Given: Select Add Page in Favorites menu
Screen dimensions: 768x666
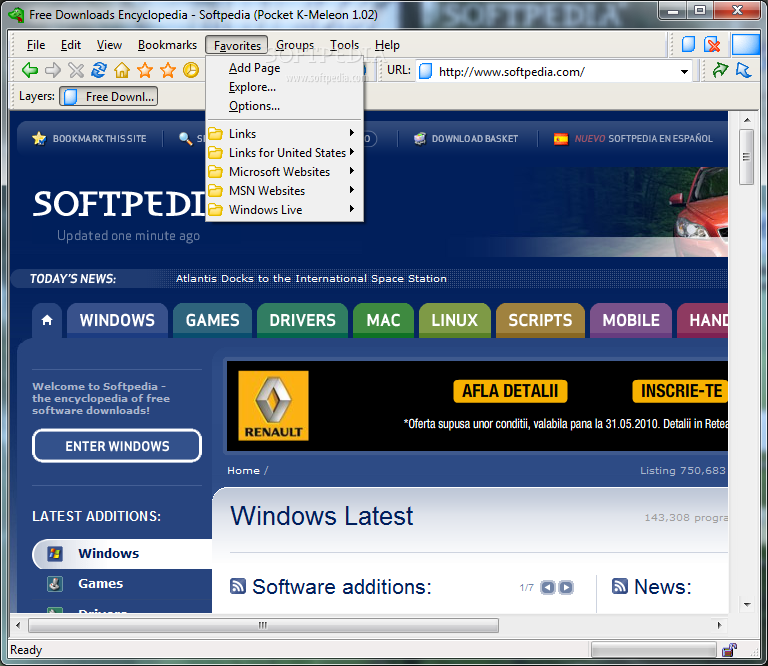Looking at the screenshot, I should [285, 68].
